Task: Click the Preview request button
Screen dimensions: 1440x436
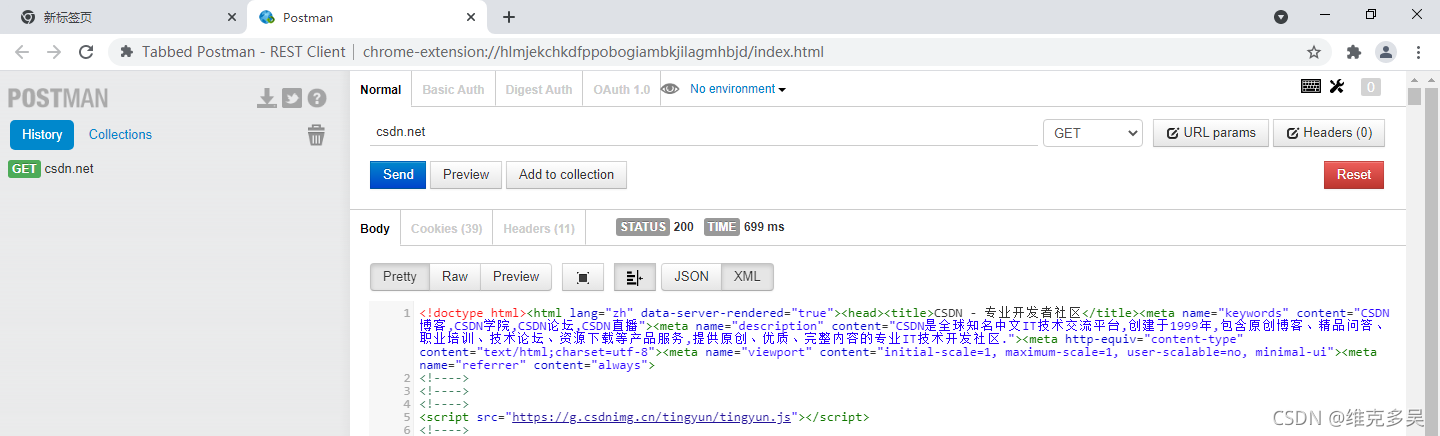Action: pyautogui.click(x=466, y=174)
